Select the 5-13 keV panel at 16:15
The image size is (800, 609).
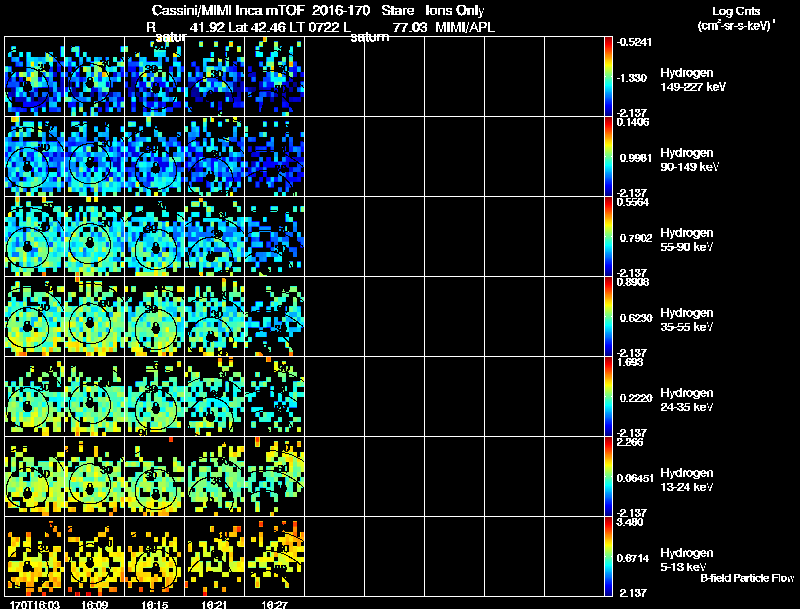pos(155,556)
